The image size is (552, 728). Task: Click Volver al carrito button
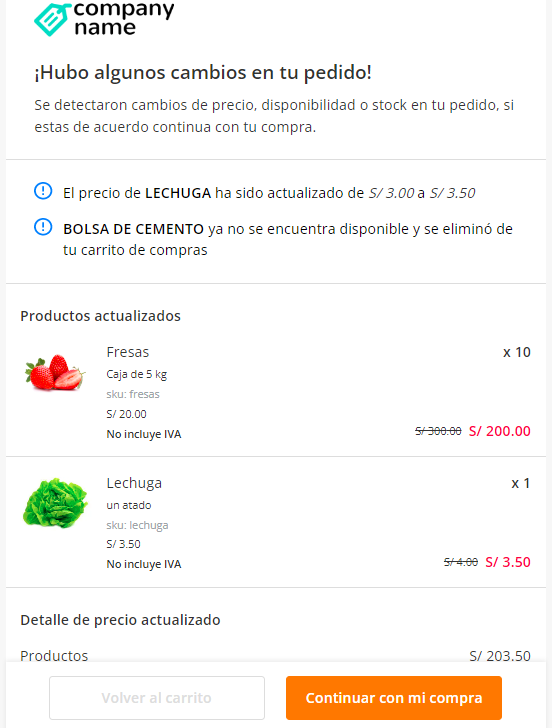157,698
